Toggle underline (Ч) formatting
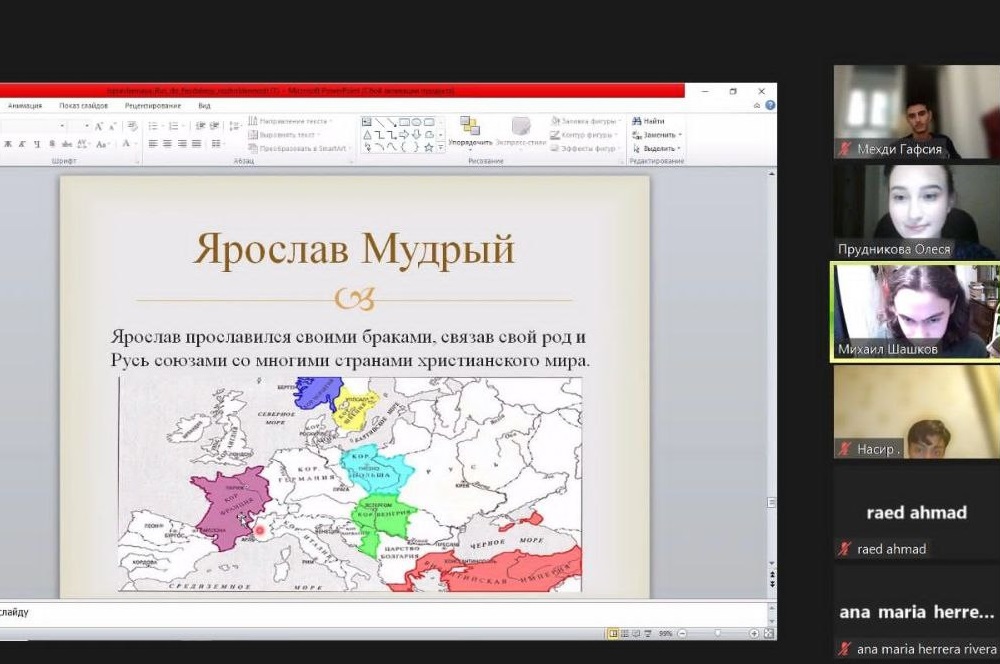 pyautogui.click(x=37, y=144)
